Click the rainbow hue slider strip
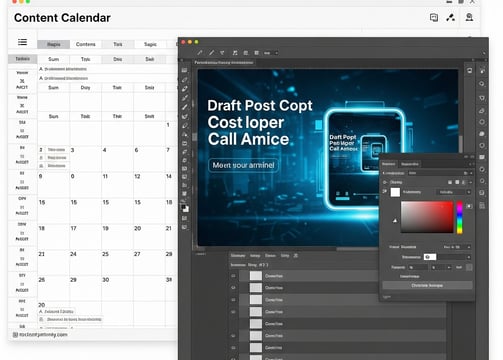Image resolution: width=503 pixels, height=360 pixels. point(459,217)
